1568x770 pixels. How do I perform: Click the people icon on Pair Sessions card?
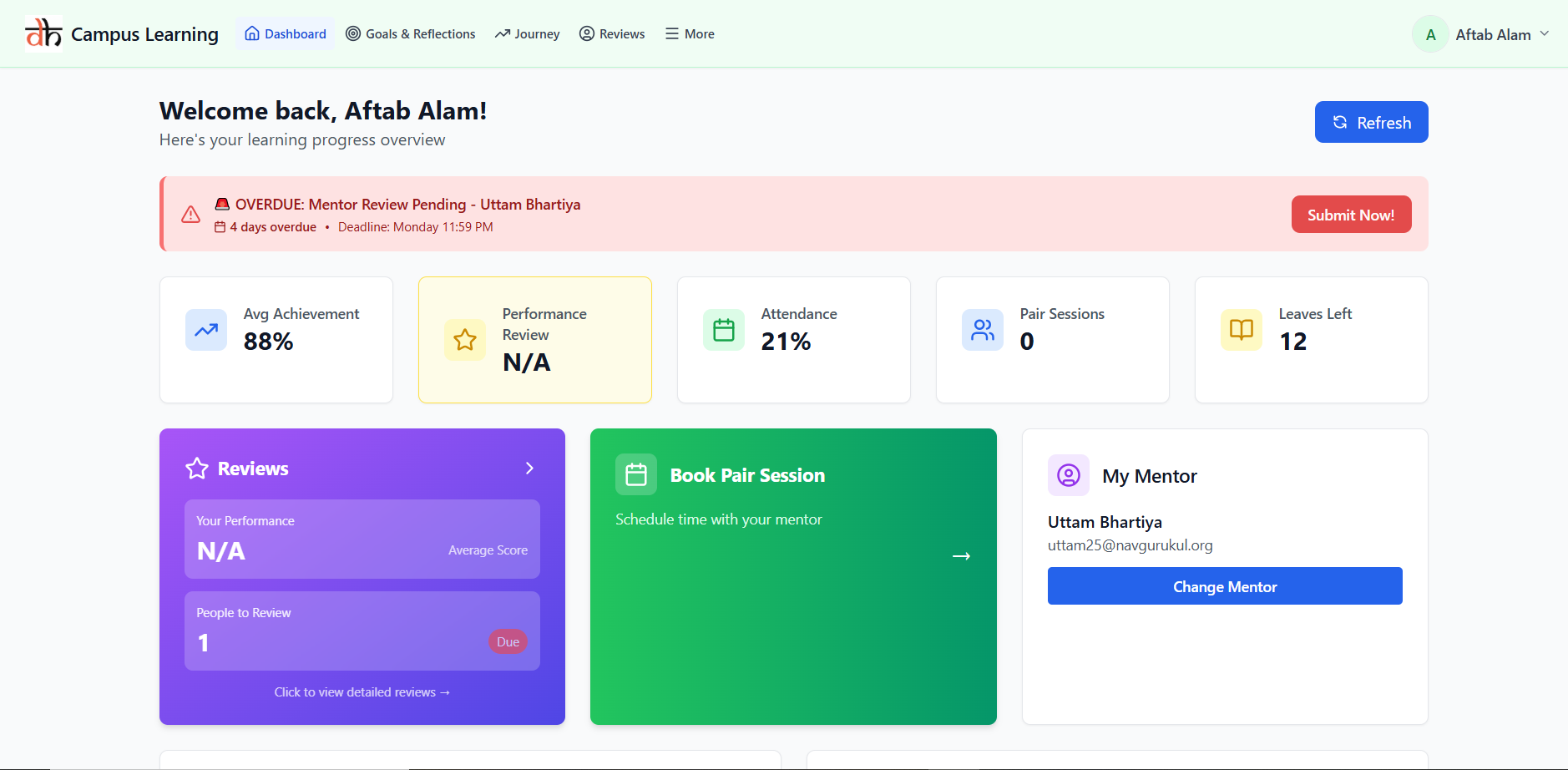[983, 330]
